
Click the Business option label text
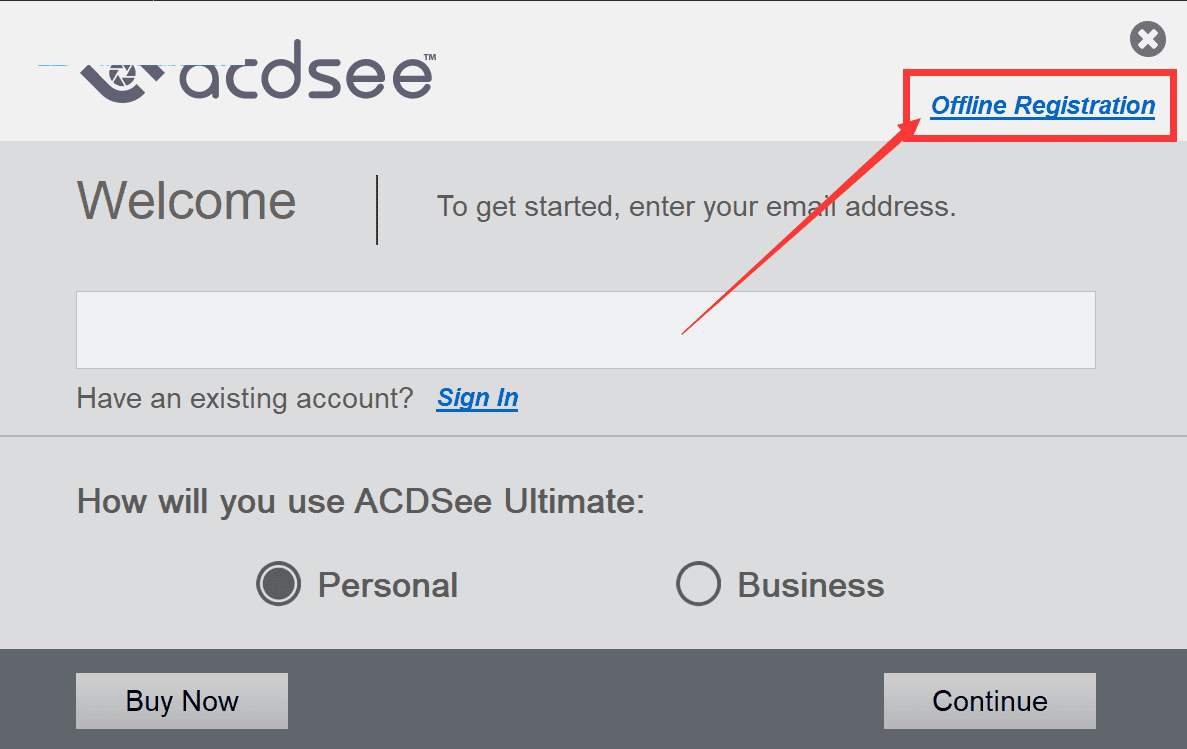(x=810, y=585)
